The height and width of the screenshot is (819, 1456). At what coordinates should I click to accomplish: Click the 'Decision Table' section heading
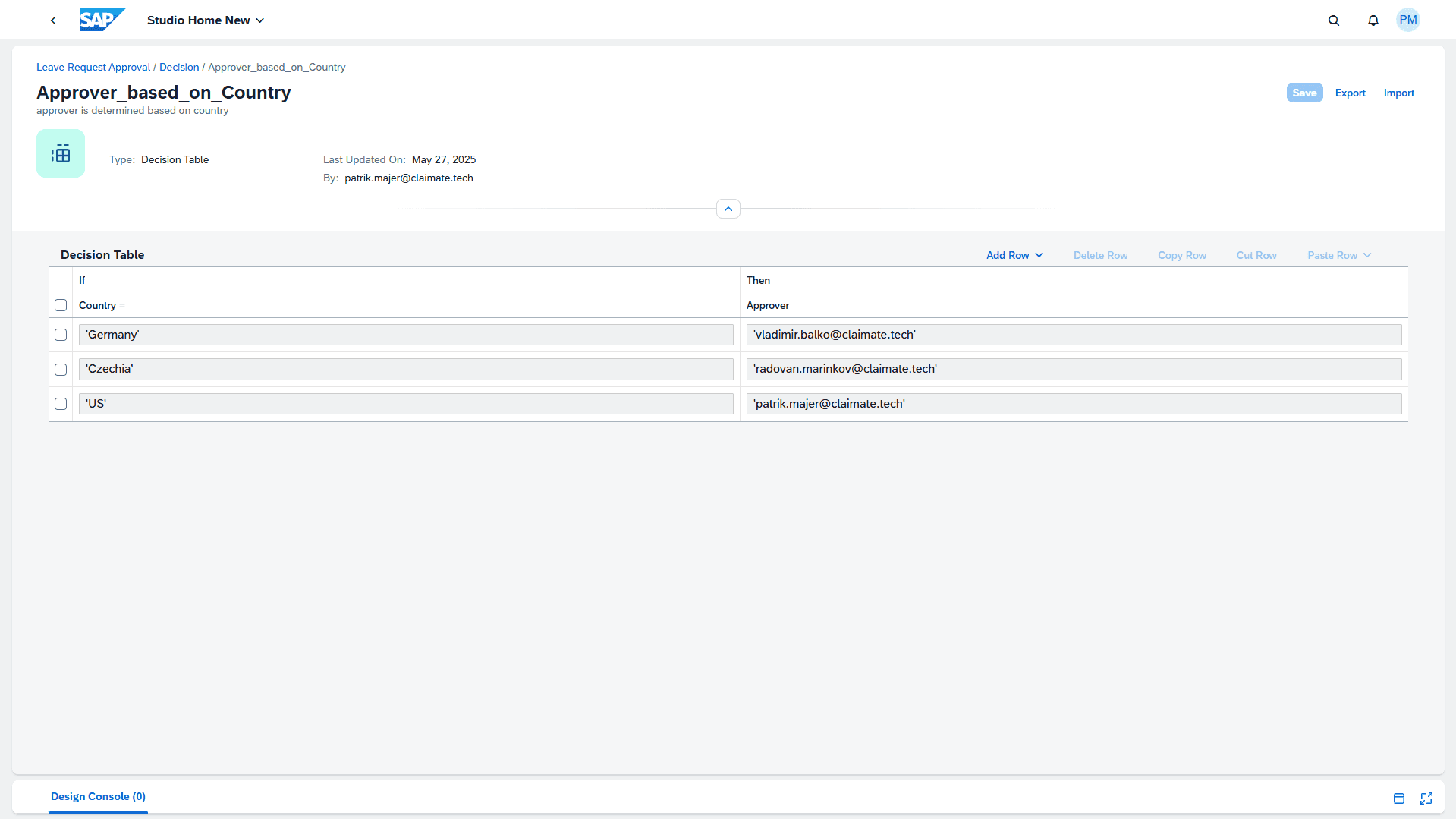point(102,255)
